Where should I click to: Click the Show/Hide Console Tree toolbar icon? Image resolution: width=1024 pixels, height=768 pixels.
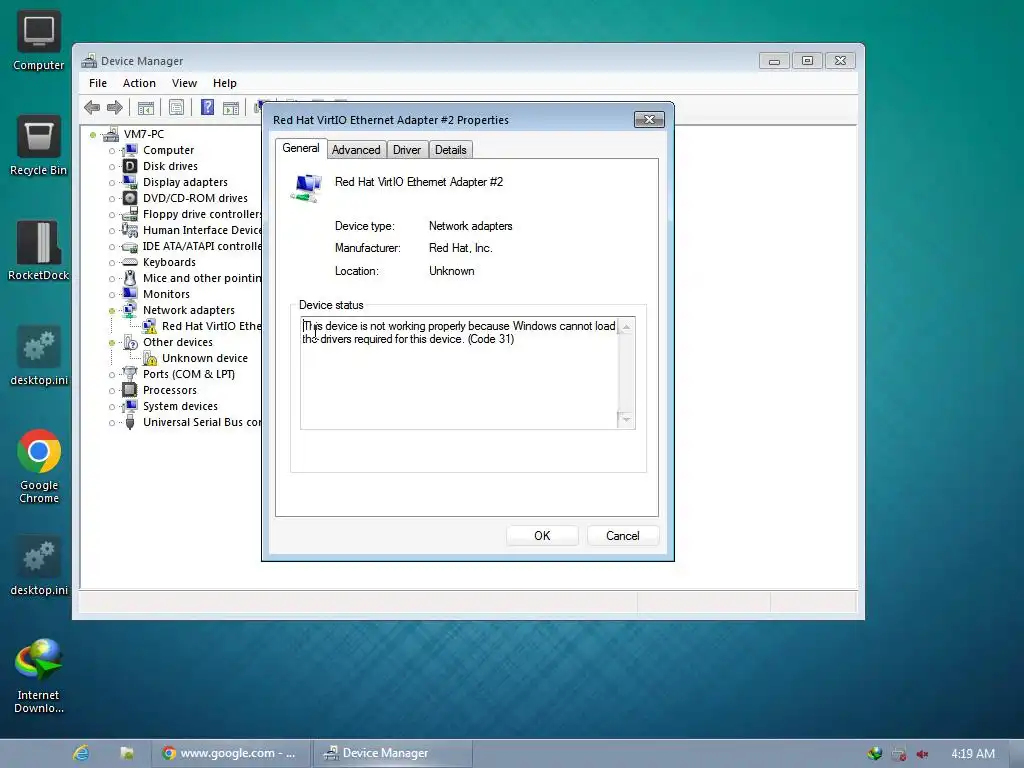click(x=146, y=107)
